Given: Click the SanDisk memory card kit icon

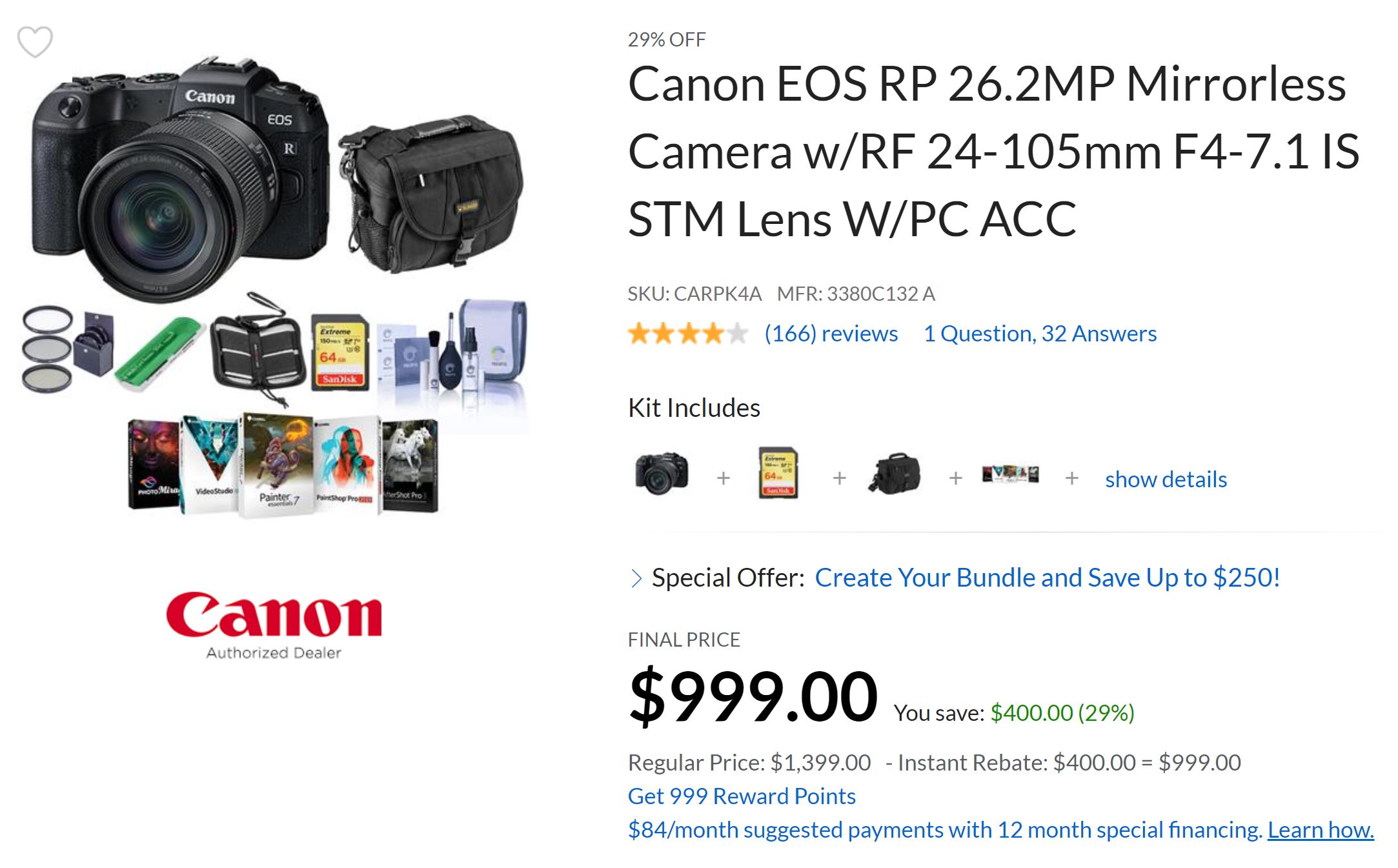Looking at the screenshot, I should (778, 474).
